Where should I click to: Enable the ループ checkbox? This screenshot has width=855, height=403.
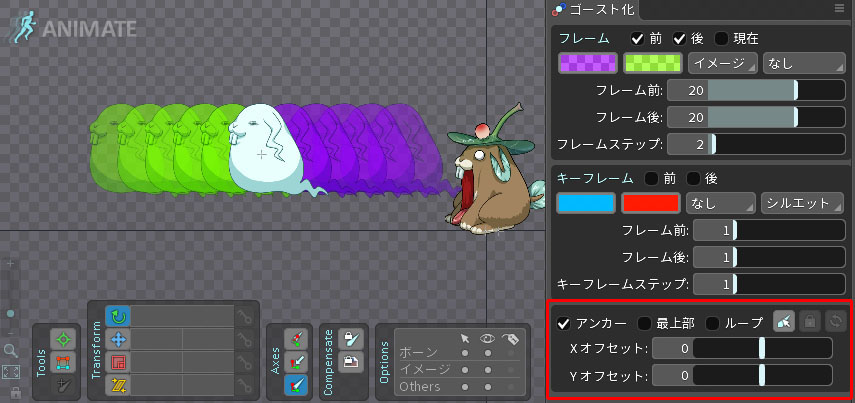point(713,323)
